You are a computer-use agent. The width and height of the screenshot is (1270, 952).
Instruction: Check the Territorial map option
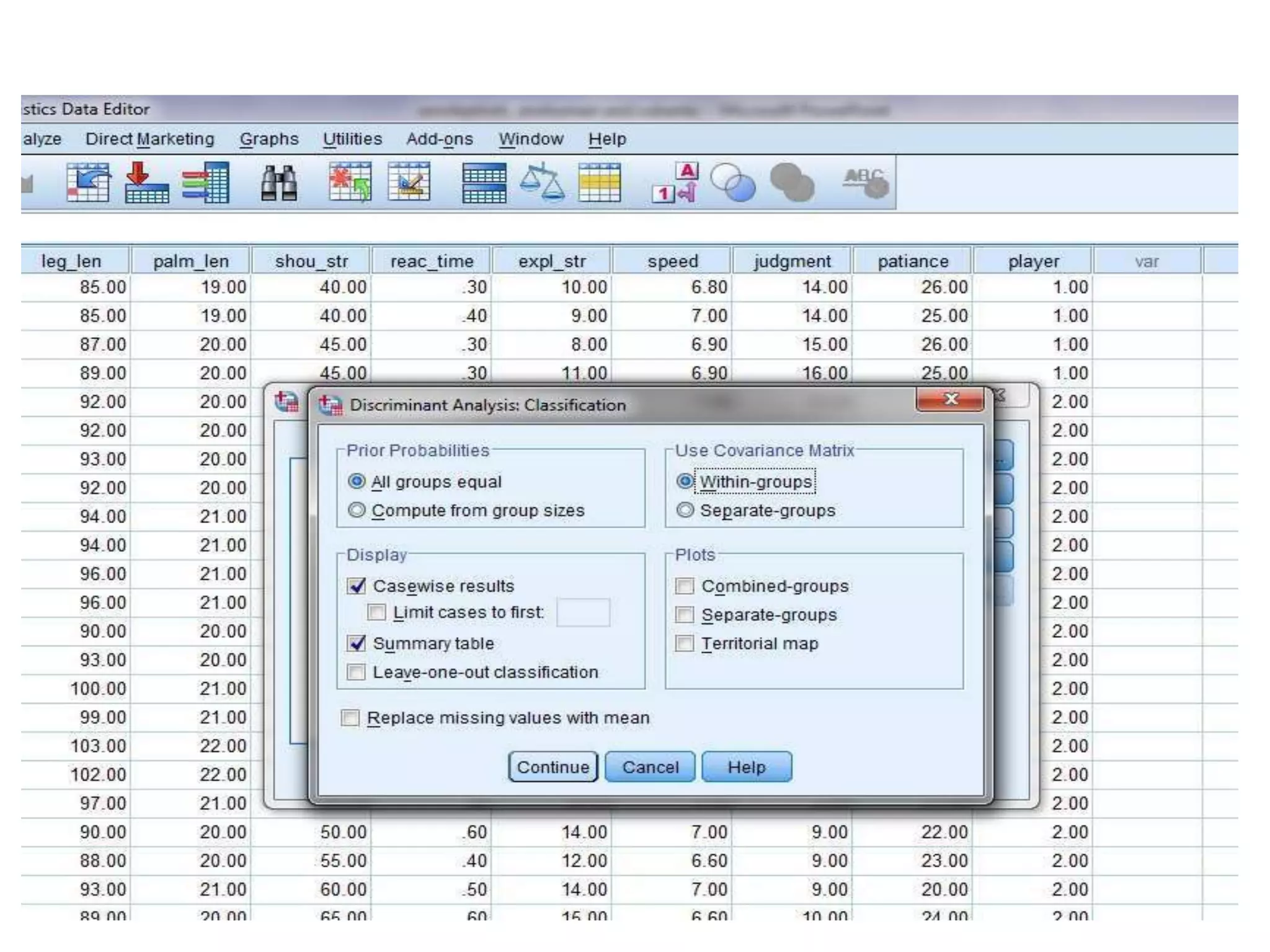685,644
